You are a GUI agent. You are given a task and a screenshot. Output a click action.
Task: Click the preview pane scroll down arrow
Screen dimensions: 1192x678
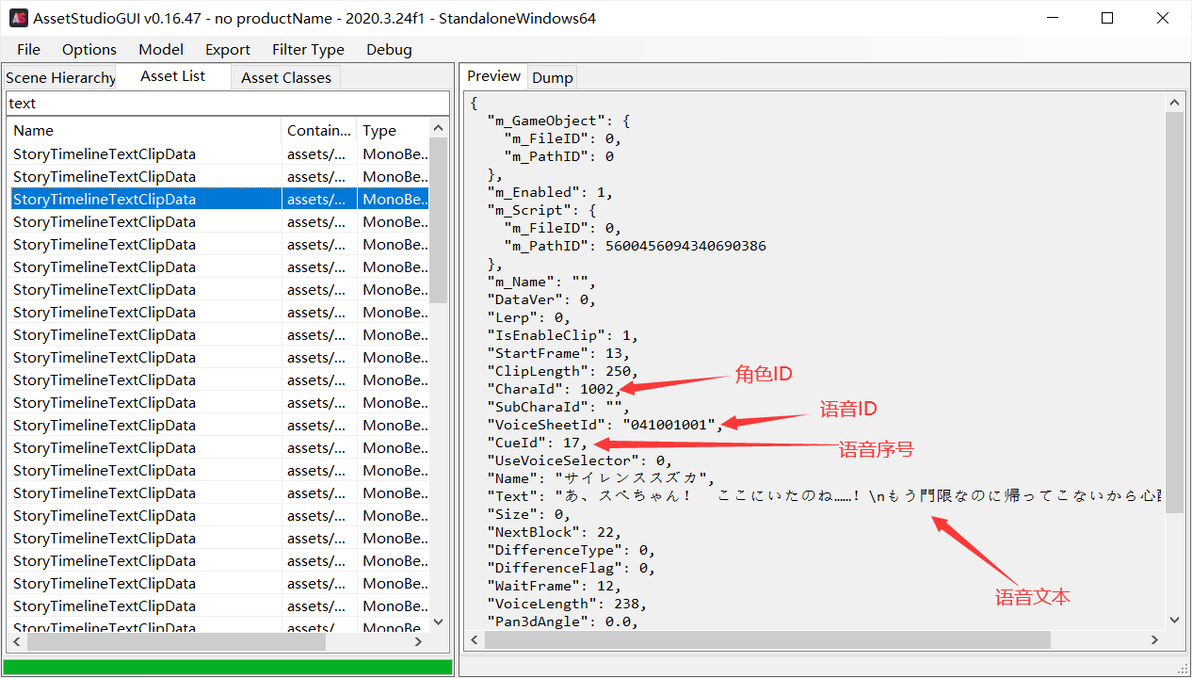point(1175,620)
